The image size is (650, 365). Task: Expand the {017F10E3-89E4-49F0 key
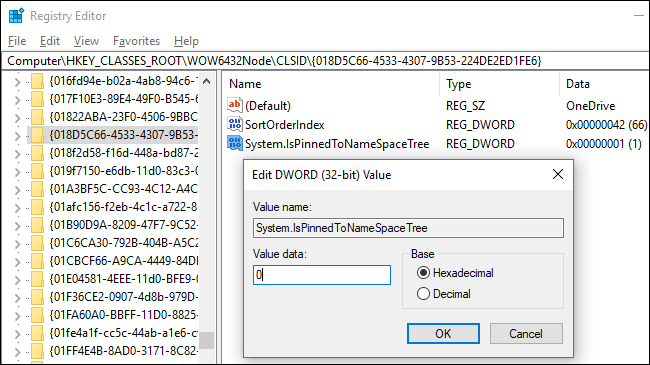(17, 100)
